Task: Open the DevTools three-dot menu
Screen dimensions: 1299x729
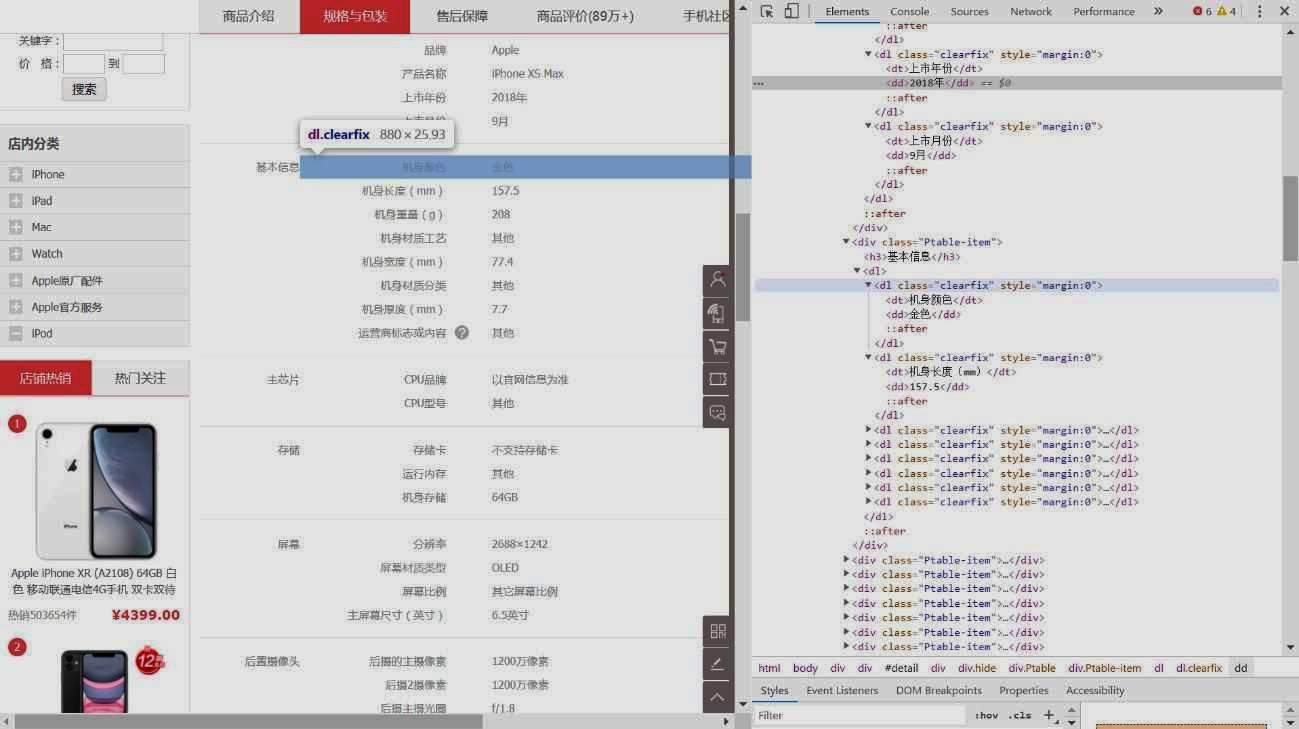Action: (1259, 11)
